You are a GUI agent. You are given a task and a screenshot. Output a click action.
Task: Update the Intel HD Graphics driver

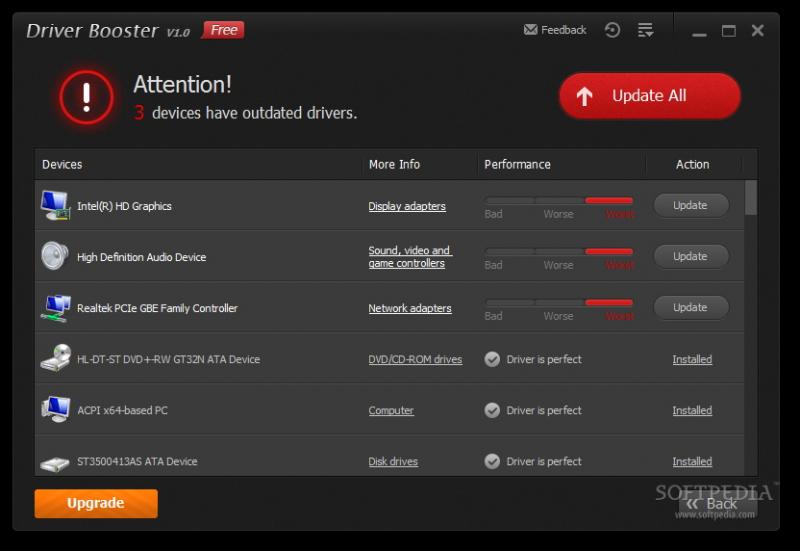pyautogui.click(x=691, y=206)
